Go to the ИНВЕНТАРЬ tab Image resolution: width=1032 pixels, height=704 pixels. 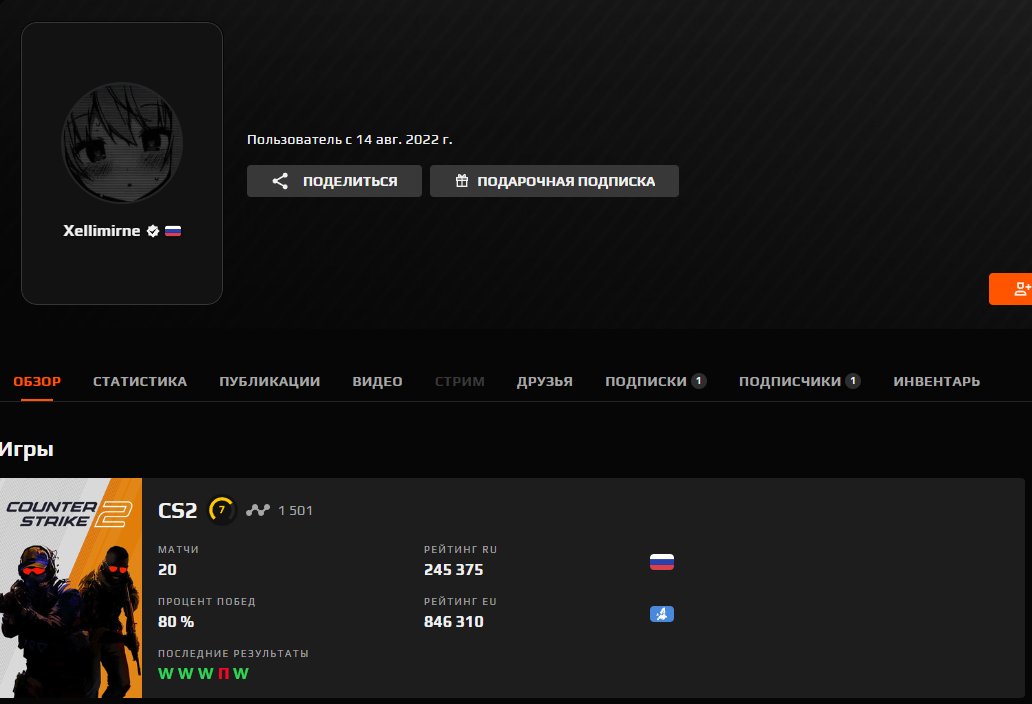pyautogui.click(x=935, y=381)
